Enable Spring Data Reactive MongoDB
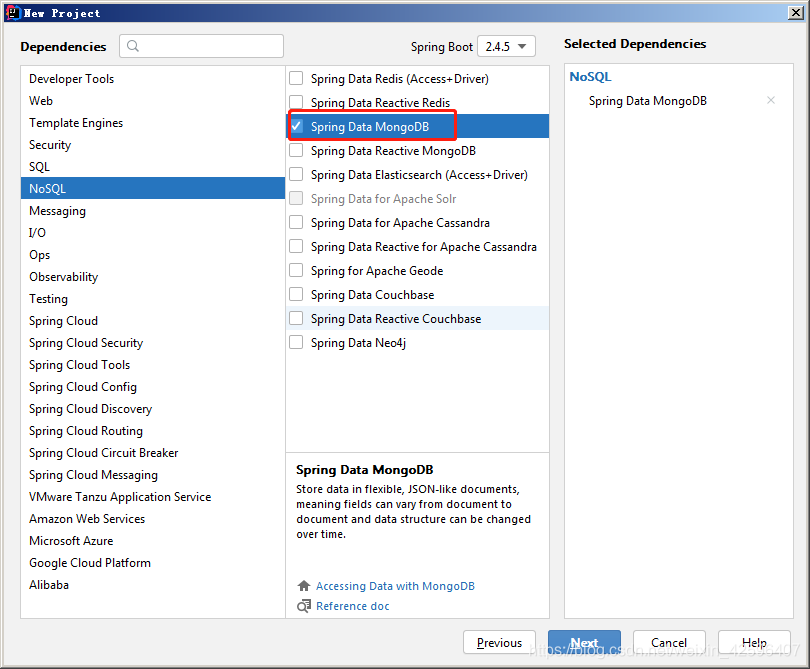Image resolution: width=810 pixels, height=669 pixels. (x=296, y=150)
